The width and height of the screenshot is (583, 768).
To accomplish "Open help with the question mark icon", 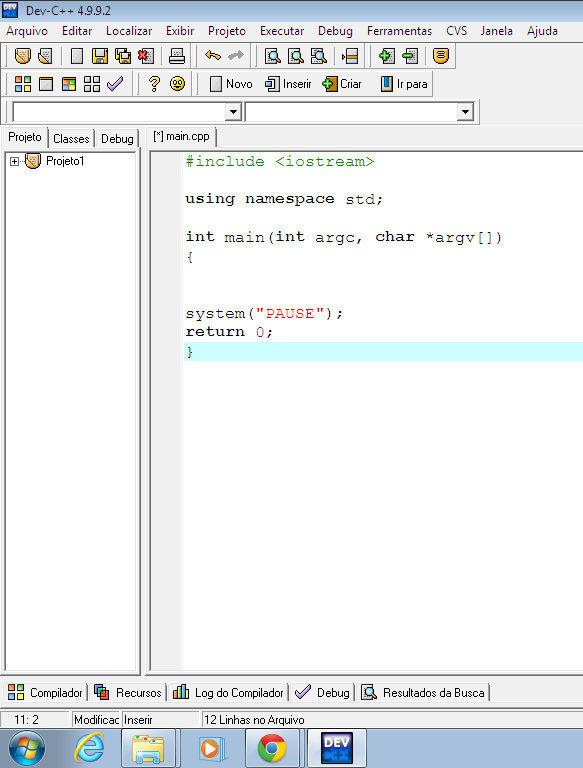I will [154, 84].
